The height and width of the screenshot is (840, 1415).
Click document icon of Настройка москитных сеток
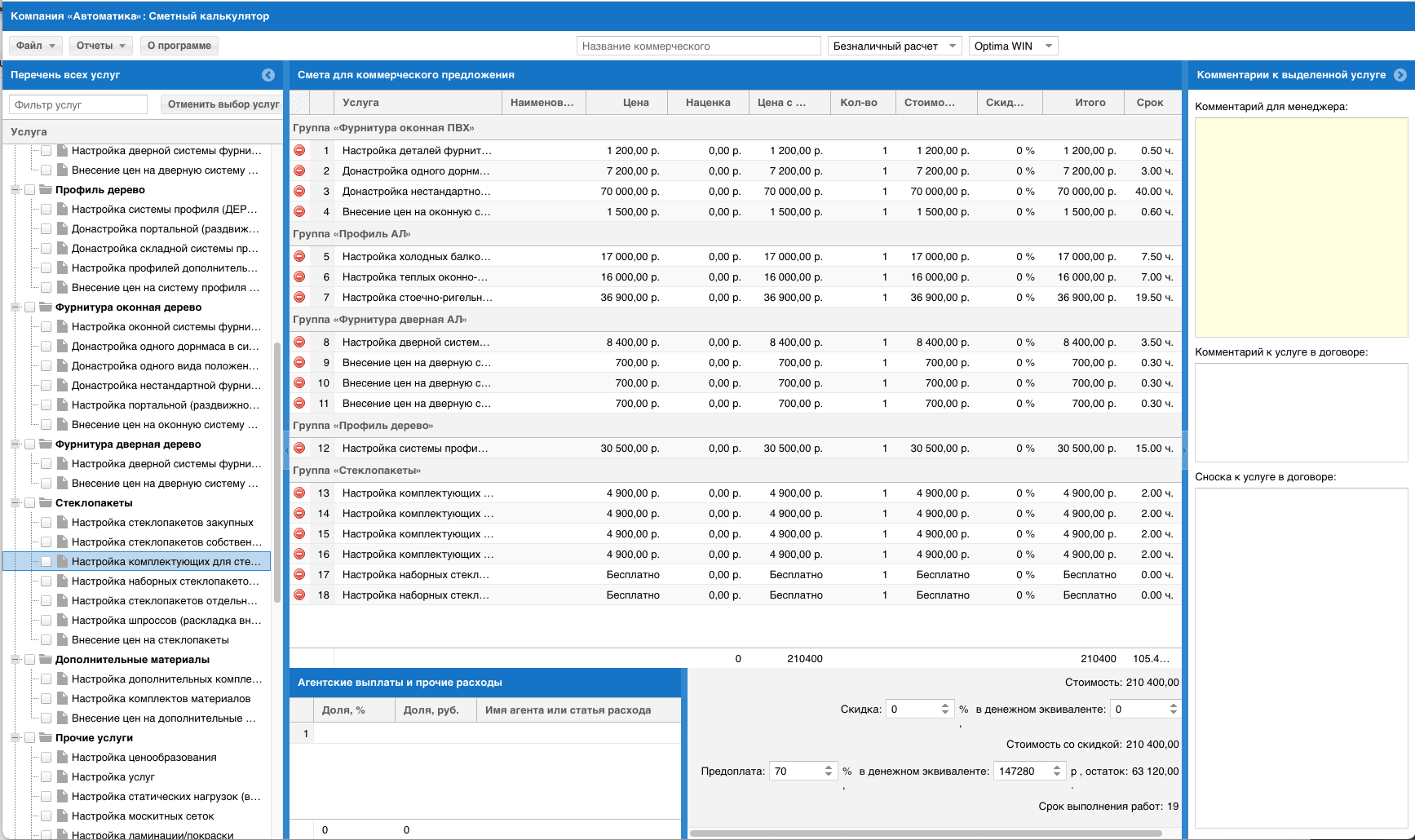point(62,816)
